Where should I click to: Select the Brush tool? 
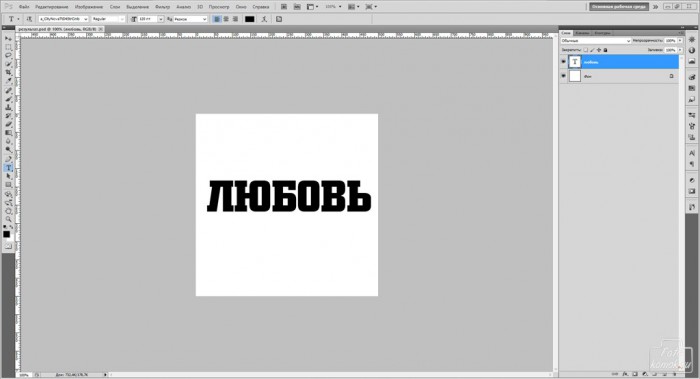click(8, 99)
